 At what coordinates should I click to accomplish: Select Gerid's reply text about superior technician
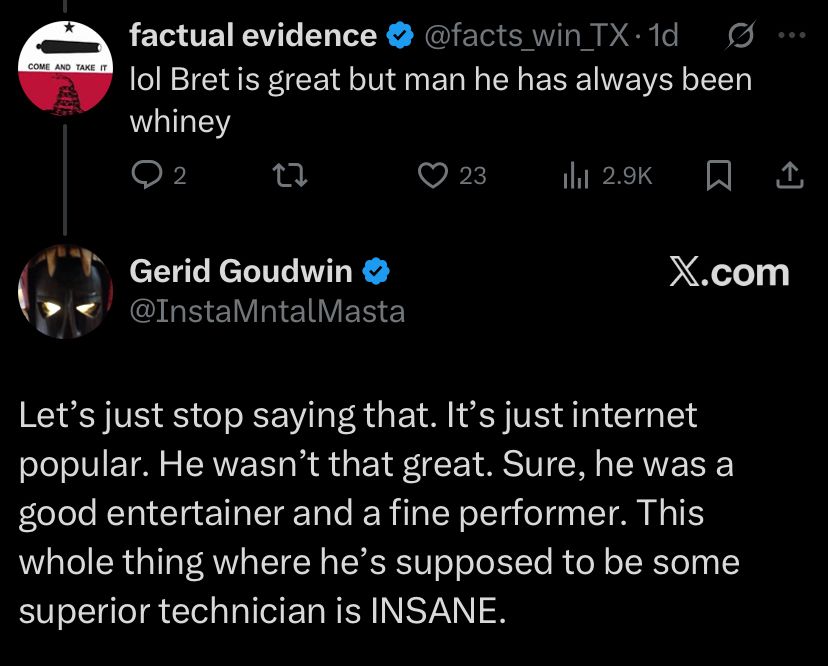[380, 512]
